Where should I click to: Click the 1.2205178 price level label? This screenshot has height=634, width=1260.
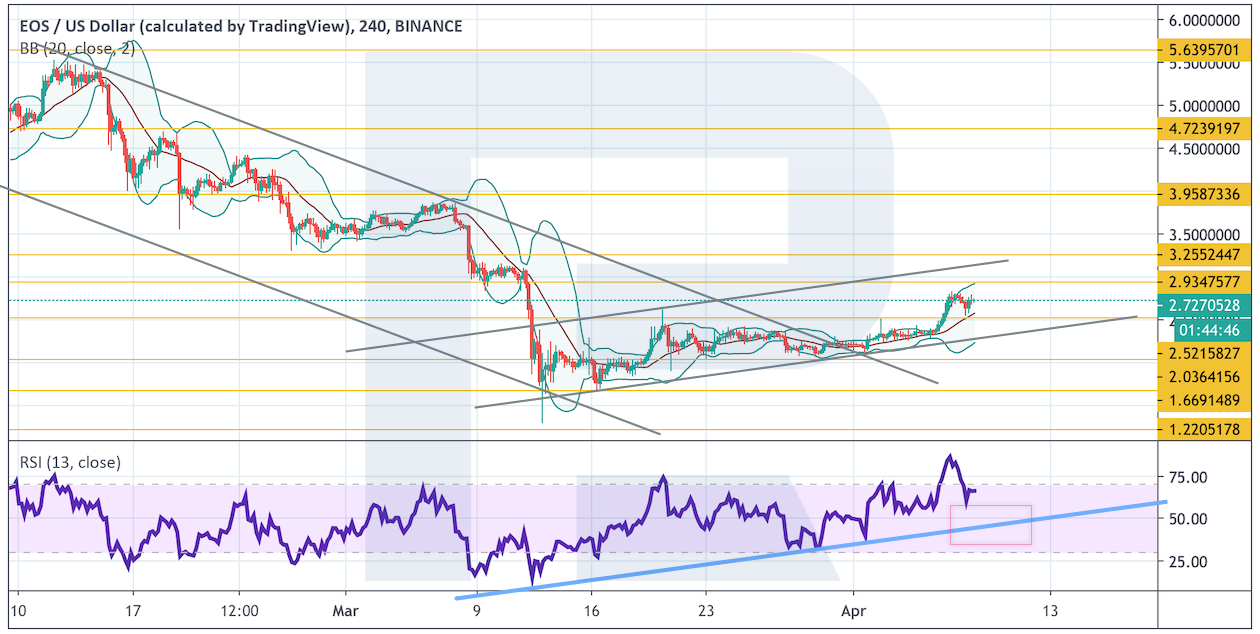point(1204,429)
